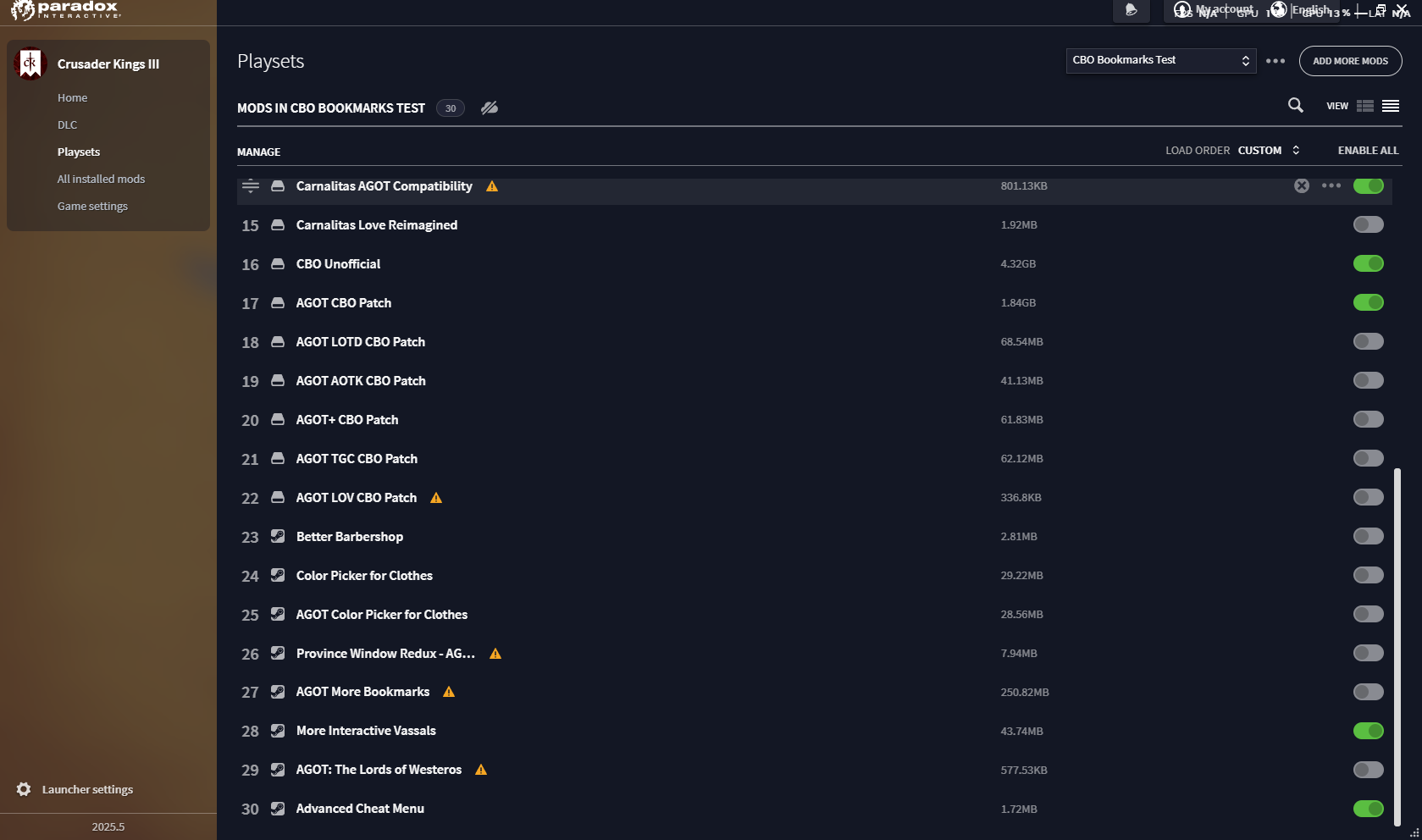Viewport: 1422px width, 840px height.
Task: Select the Color Picker for Clothes row
Action: point(814,576)
